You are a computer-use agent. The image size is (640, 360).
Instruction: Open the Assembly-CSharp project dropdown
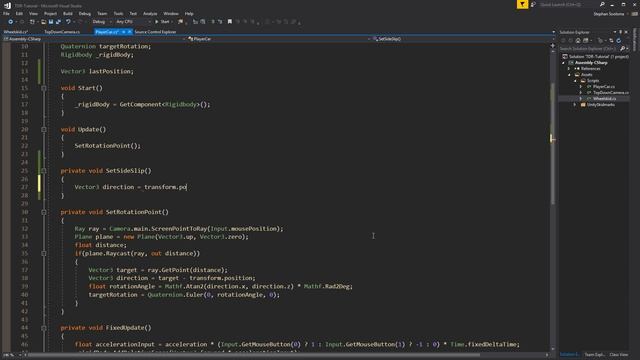tap(94, 39)
